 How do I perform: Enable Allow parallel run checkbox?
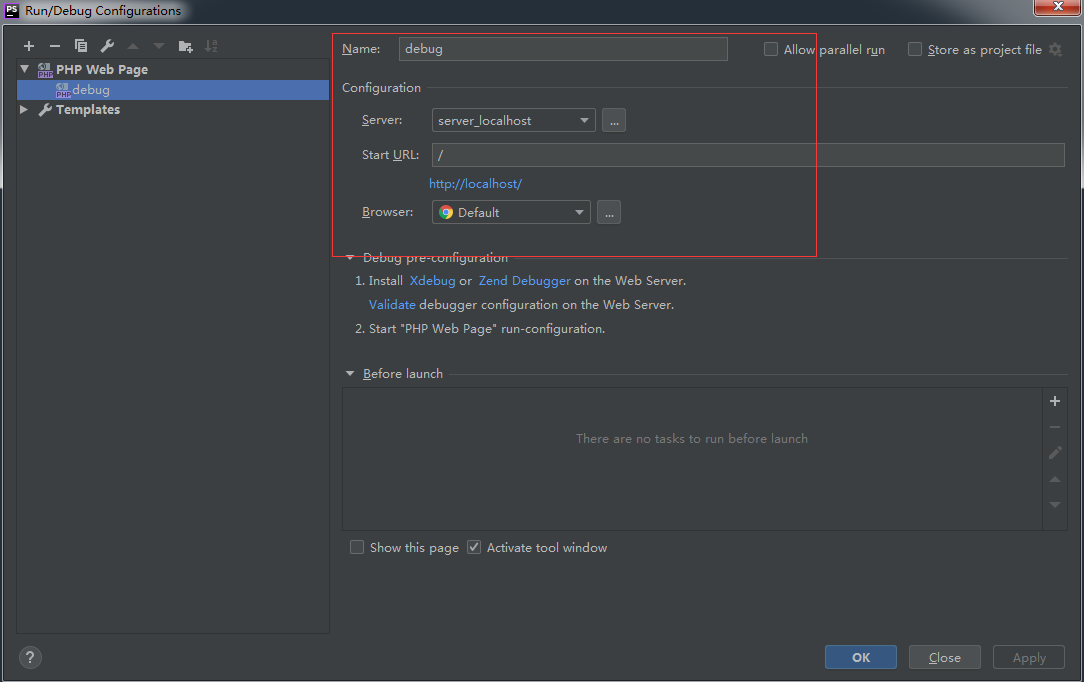(771, 49)
